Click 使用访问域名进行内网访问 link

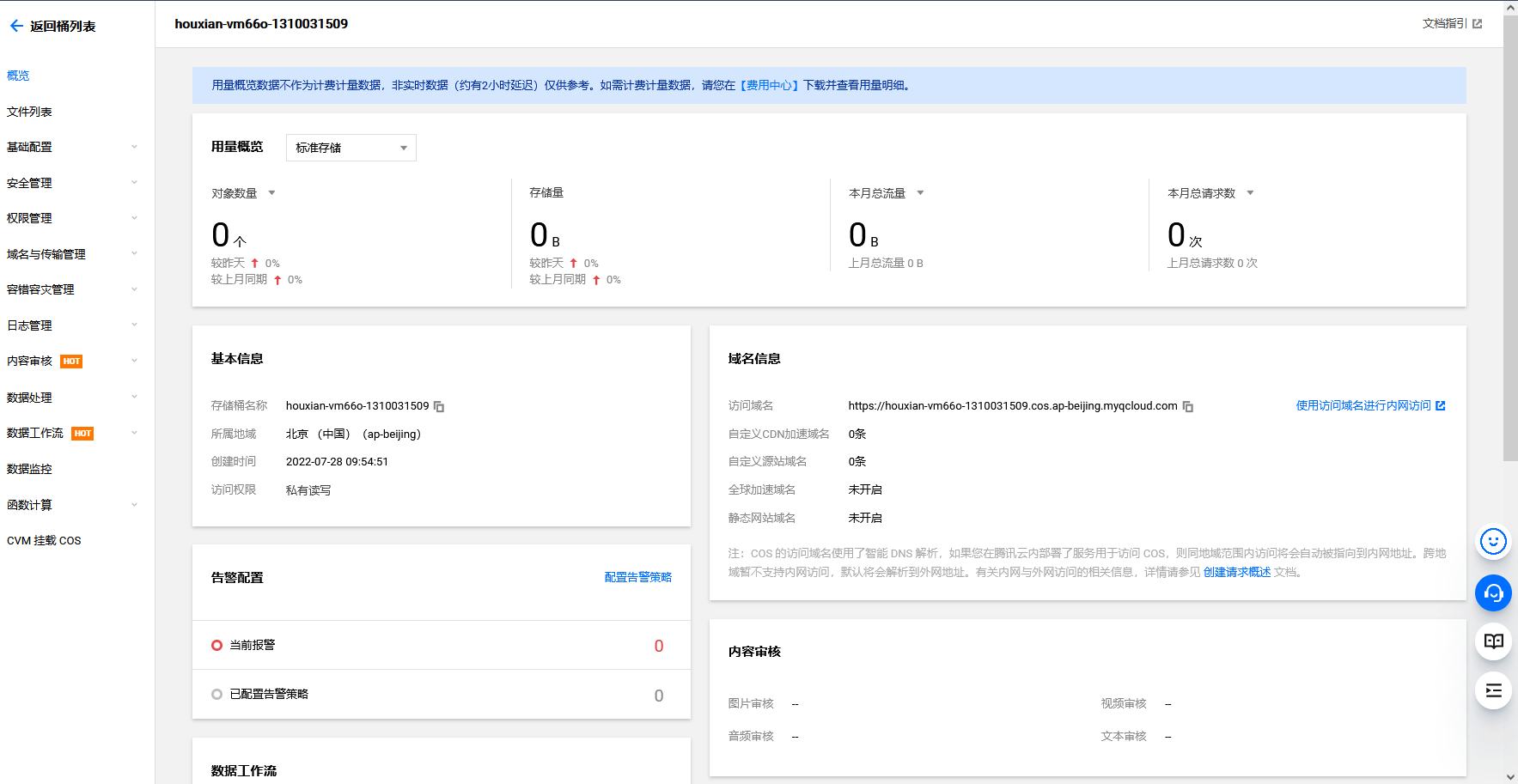(x=1363, y=405)
